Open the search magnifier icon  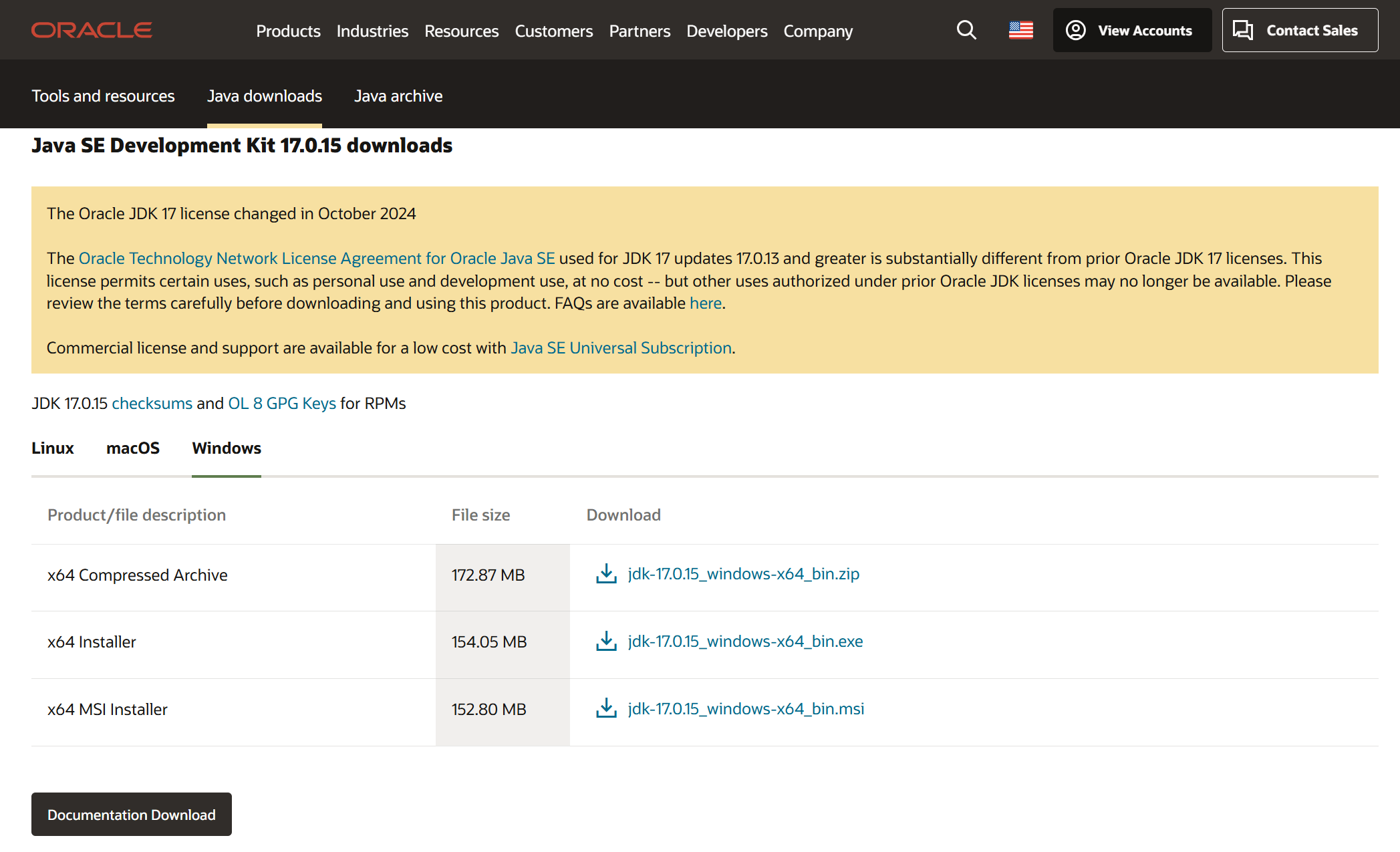966,30
